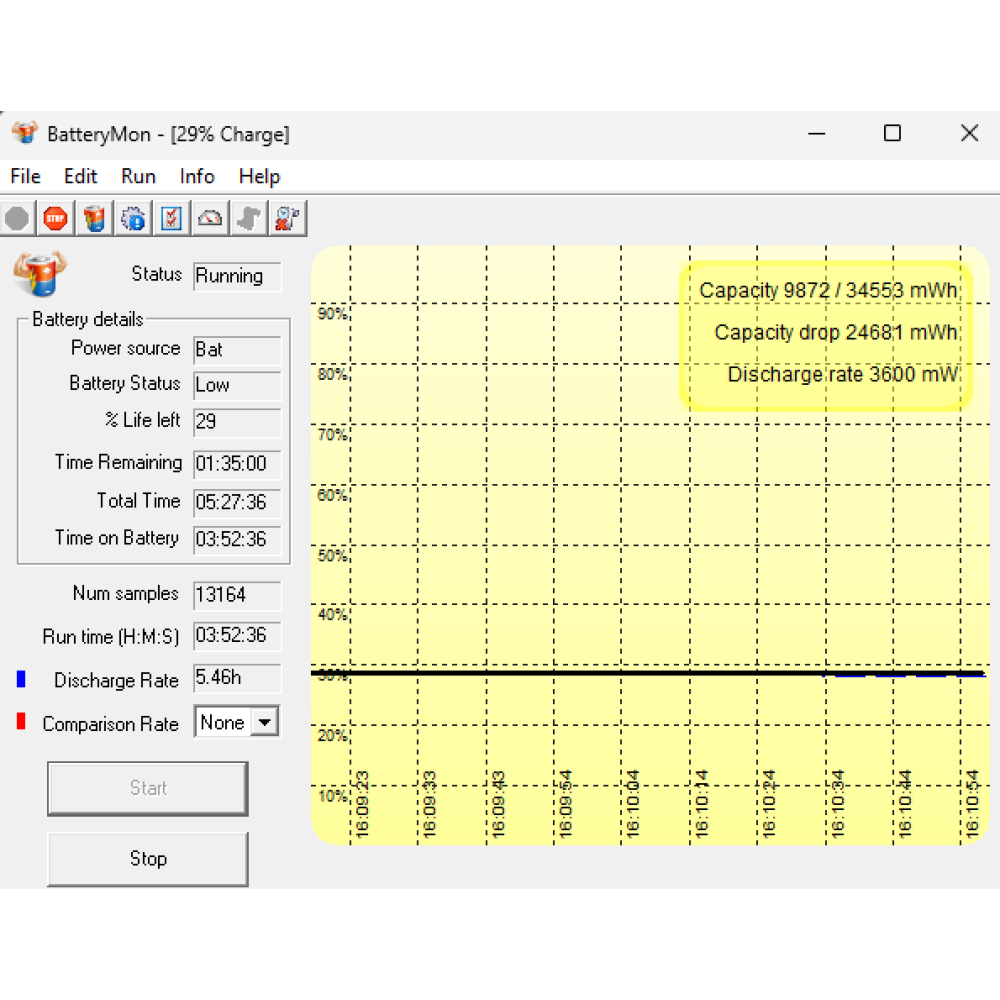The image size is (1000, 1000).
Task: Open the Info menu
Action: (x=197, y=177)
